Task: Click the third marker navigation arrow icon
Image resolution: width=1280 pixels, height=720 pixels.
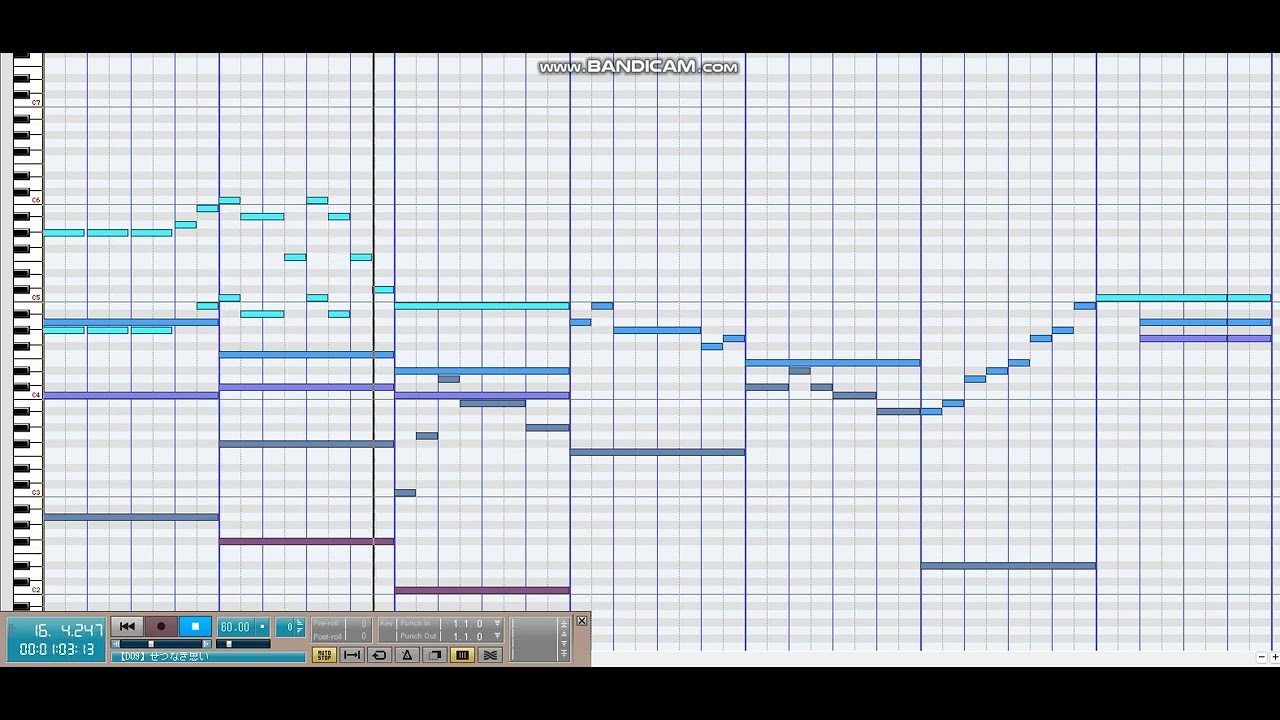Action: (564, 643)
